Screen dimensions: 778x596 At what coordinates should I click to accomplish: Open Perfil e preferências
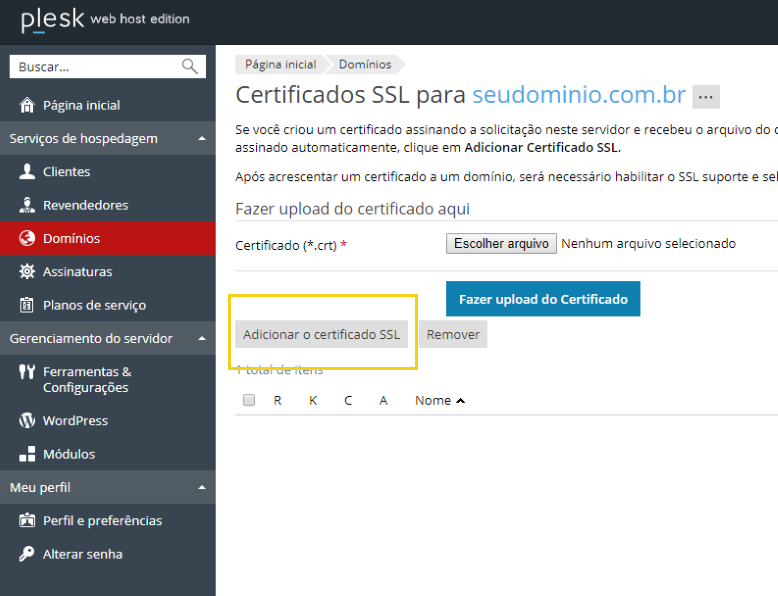[x=108, y=520]
